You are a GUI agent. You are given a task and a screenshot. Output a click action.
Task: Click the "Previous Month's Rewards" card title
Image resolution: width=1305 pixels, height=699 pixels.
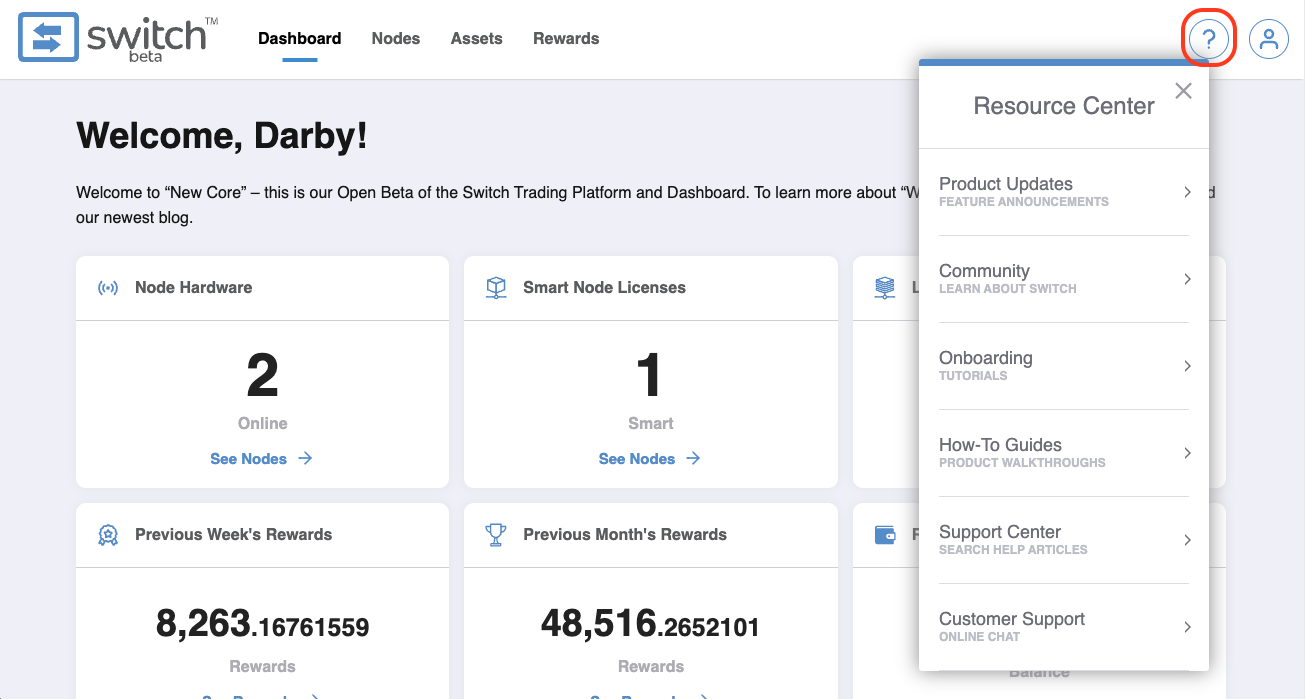pos(625,535)
